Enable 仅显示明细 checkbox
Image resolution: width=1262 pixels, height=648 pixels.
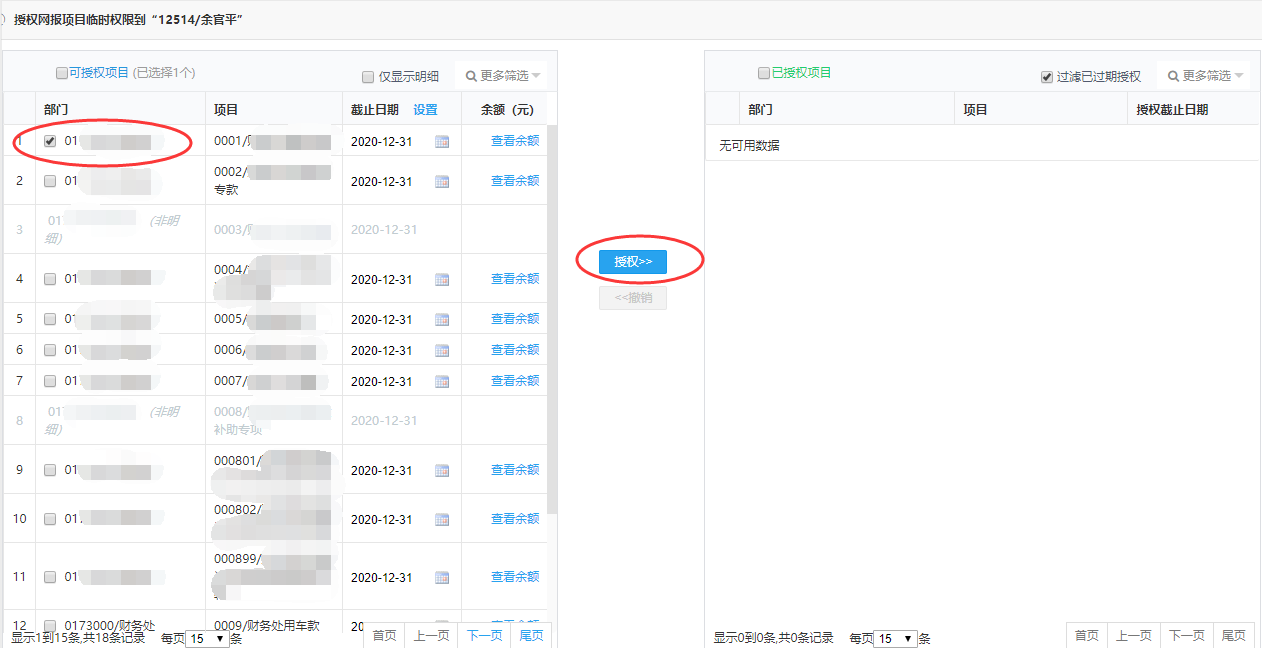(x=368, y=77)
